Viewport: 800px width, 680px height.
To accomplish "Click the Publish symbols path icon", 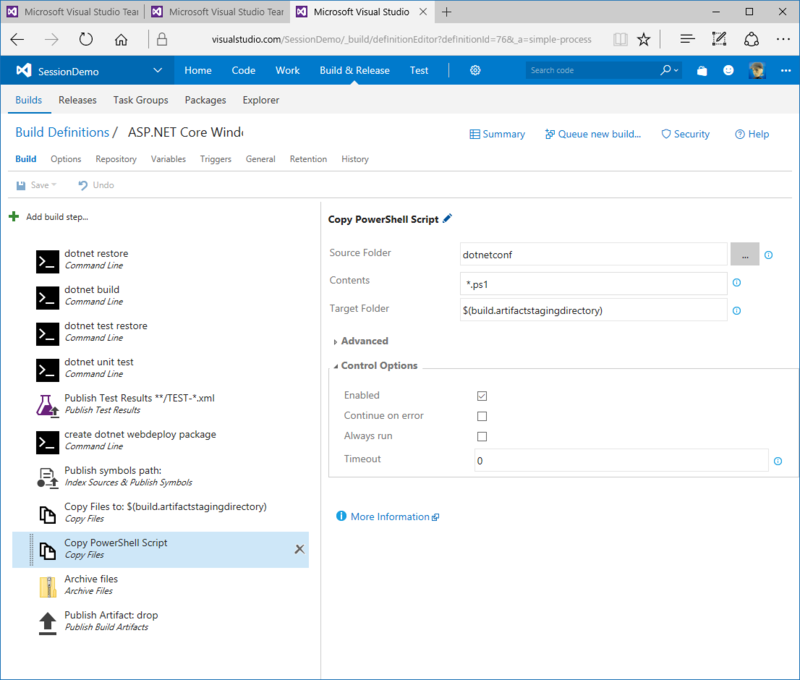I will (47, 478).
